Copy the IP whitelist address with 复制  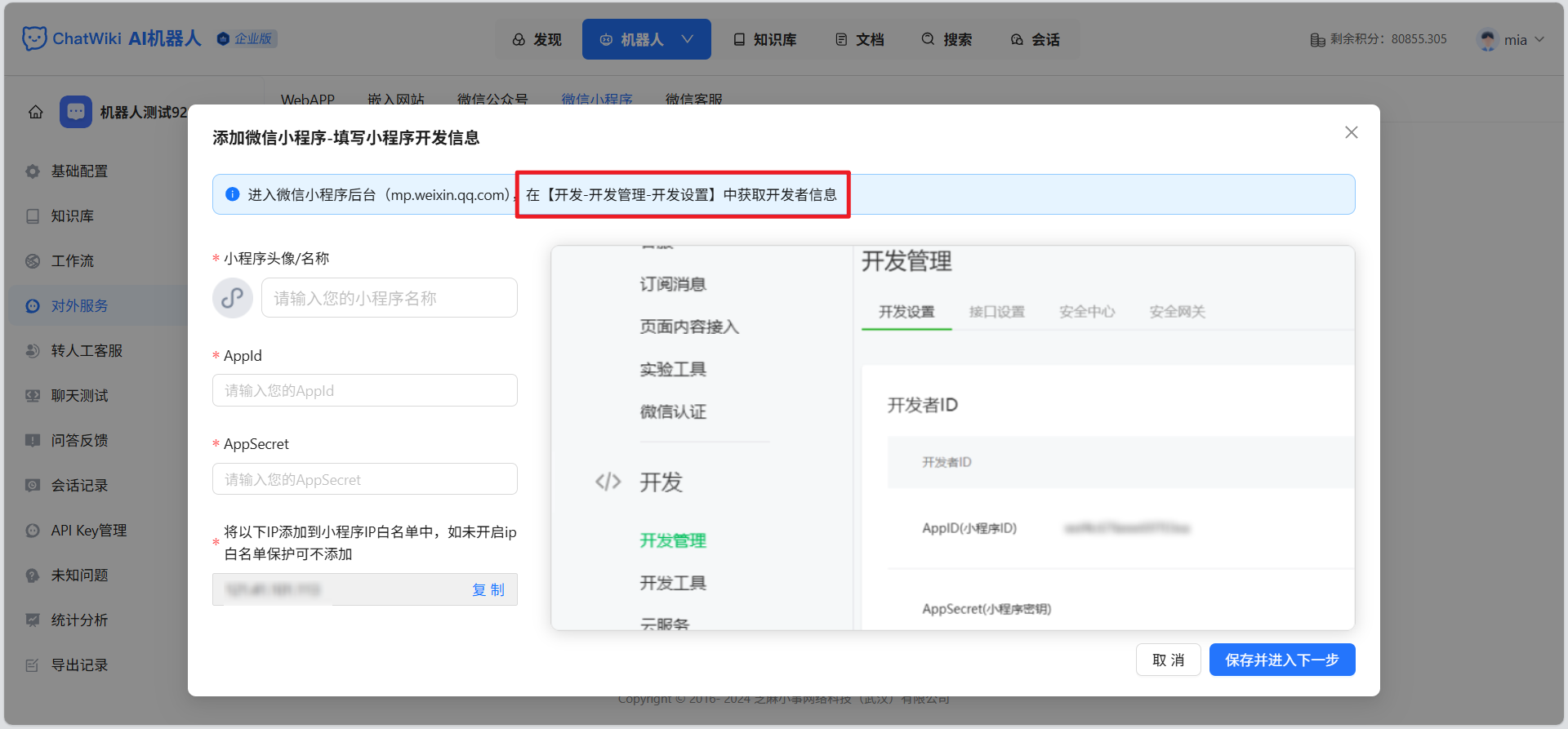coord(488,589)
